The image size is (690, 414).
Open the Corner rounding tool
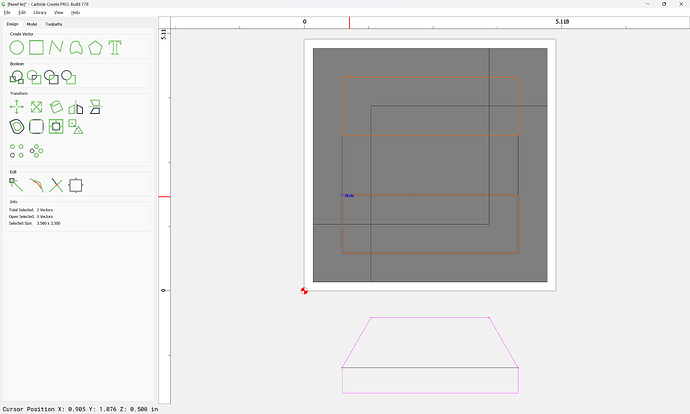pos(37,127)
